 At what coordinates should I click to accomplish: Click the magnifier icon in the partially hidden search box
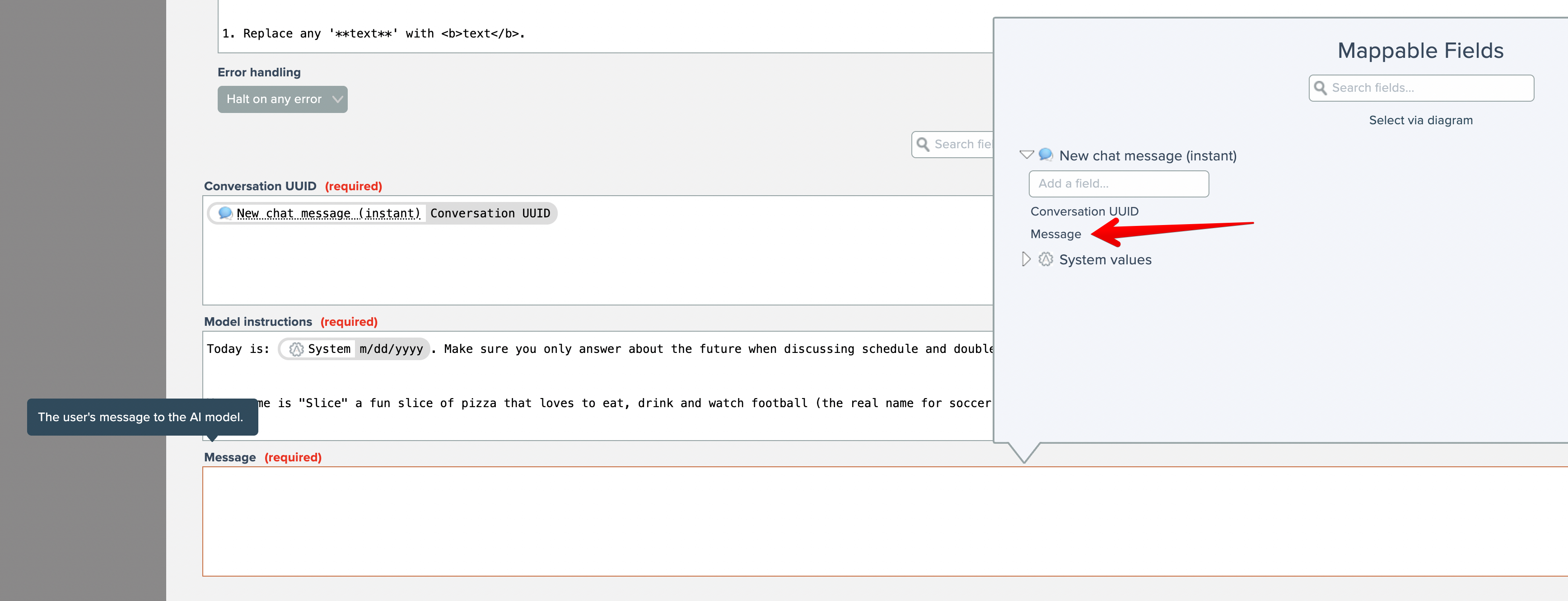923,144
